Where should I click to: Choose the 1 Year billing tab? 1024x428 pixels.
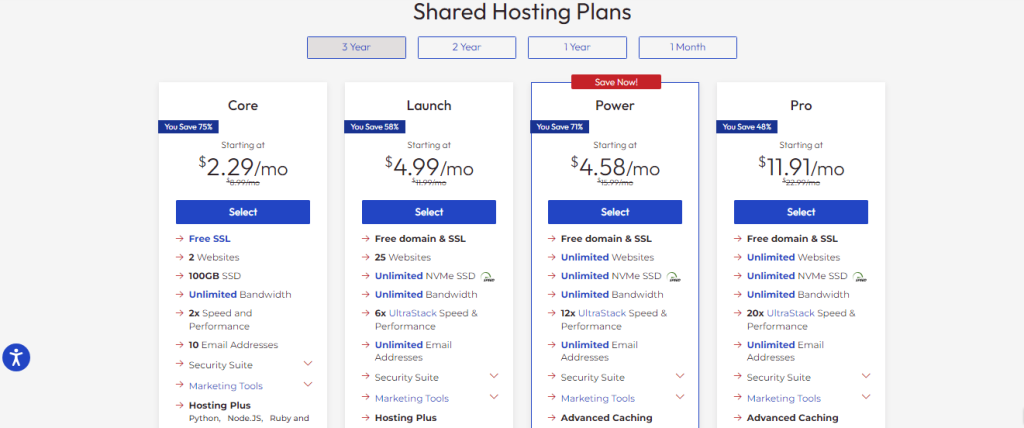point(577,47)
